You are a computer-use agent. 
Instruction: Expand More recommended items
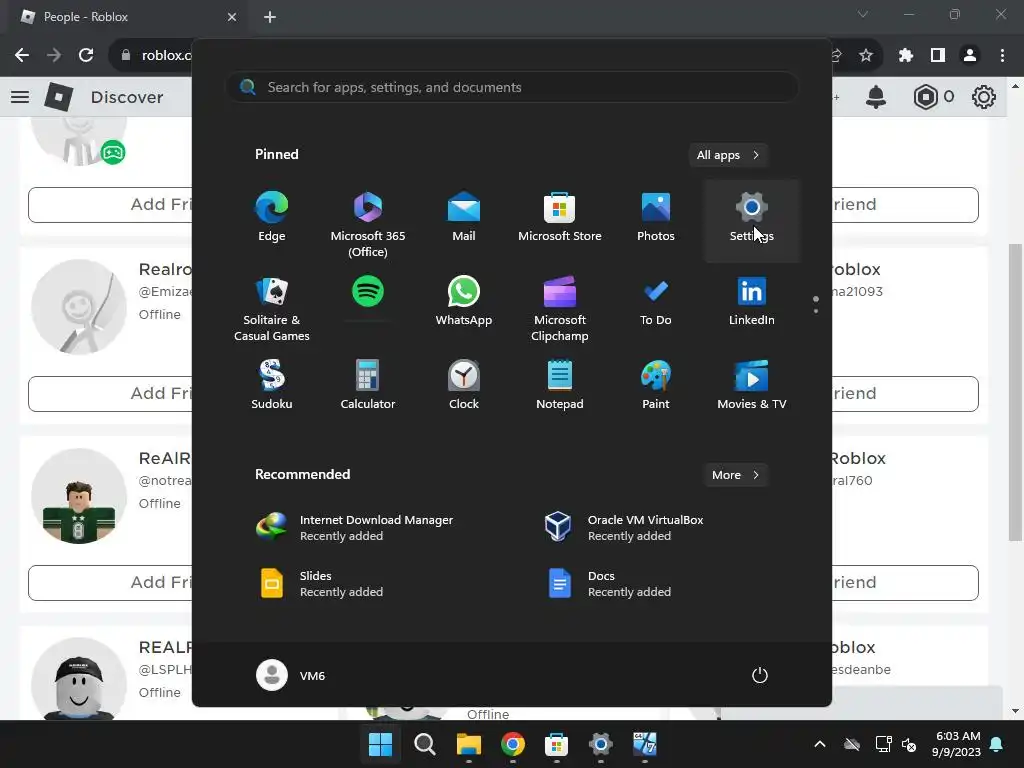coord(736,475)
